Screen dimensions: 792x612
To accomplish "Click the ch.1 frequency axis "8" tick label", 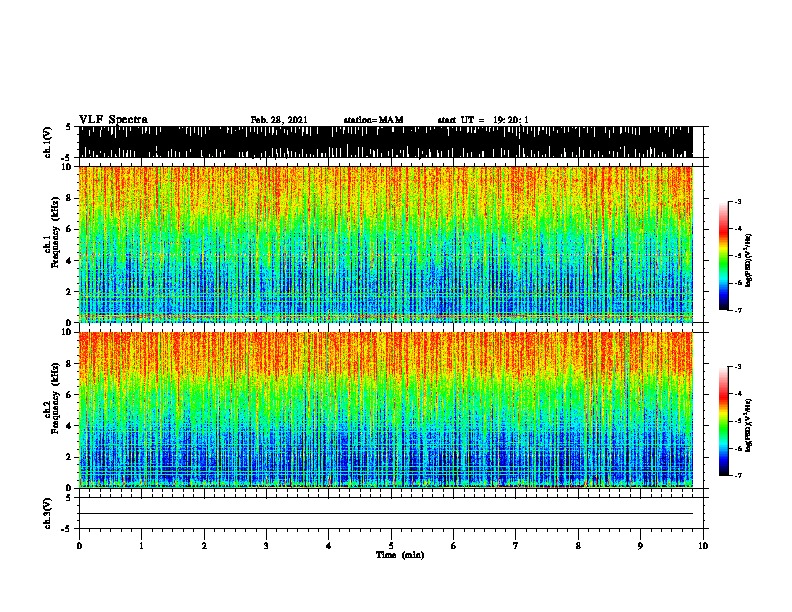I will tap(70, 198).
